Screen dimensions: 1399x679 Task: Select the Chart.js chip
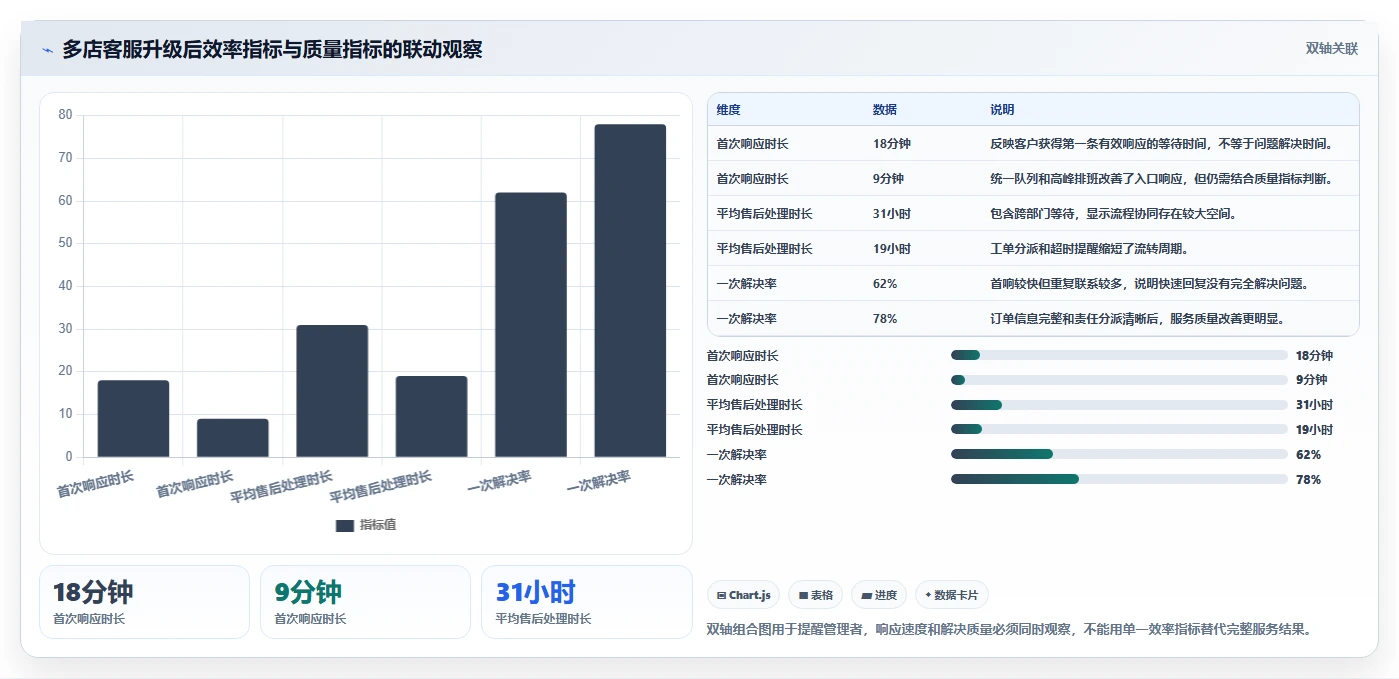coord(744,595)
